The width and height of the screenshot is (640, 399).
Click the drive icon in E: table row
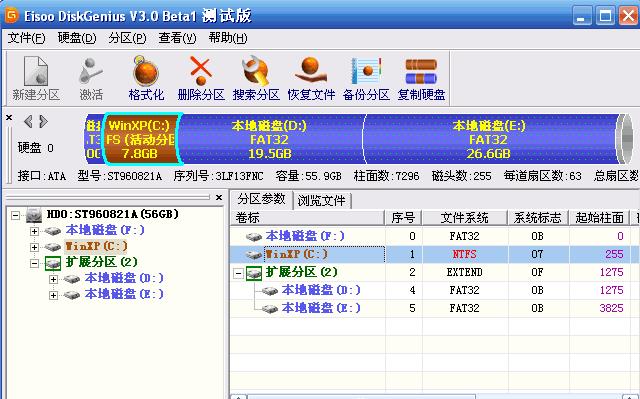[x=270, y=308]
